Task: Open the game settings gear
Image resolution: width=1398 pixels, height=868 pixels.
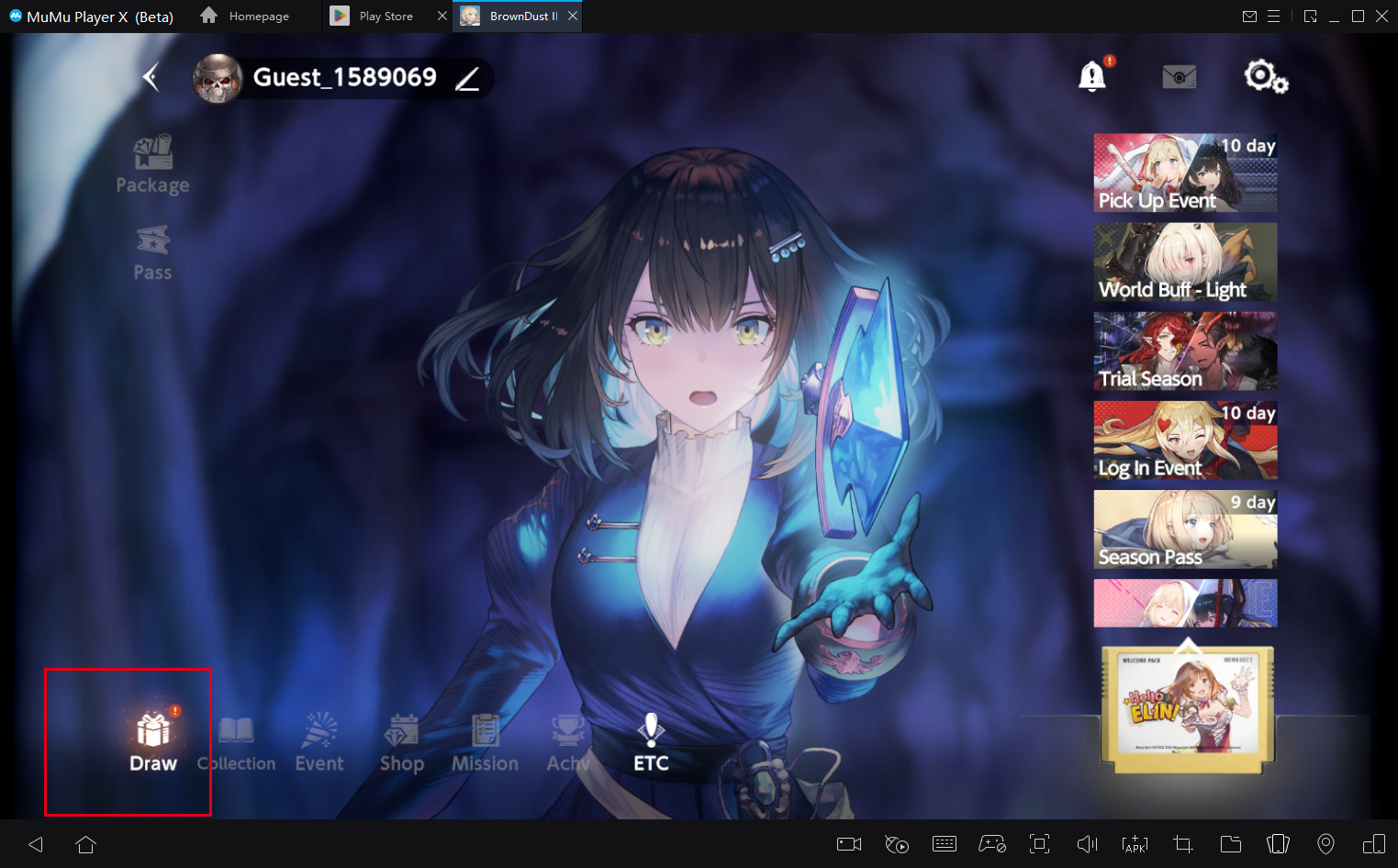Action: click(1265, 76)
